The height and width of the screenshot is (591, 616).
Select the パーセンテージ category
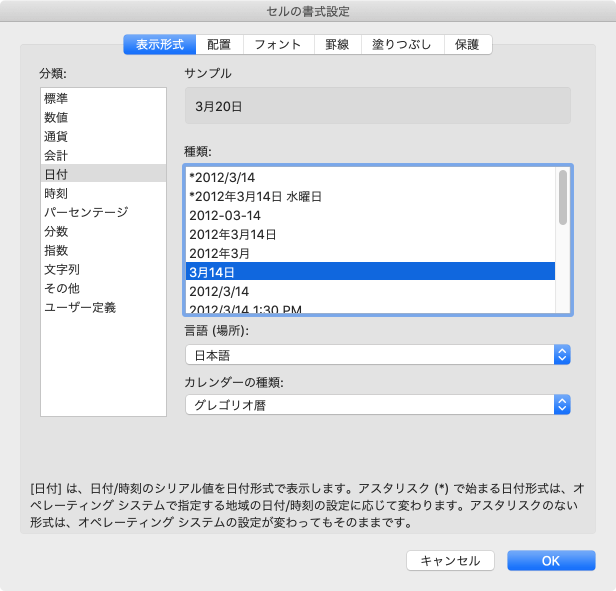coord(85,213)
